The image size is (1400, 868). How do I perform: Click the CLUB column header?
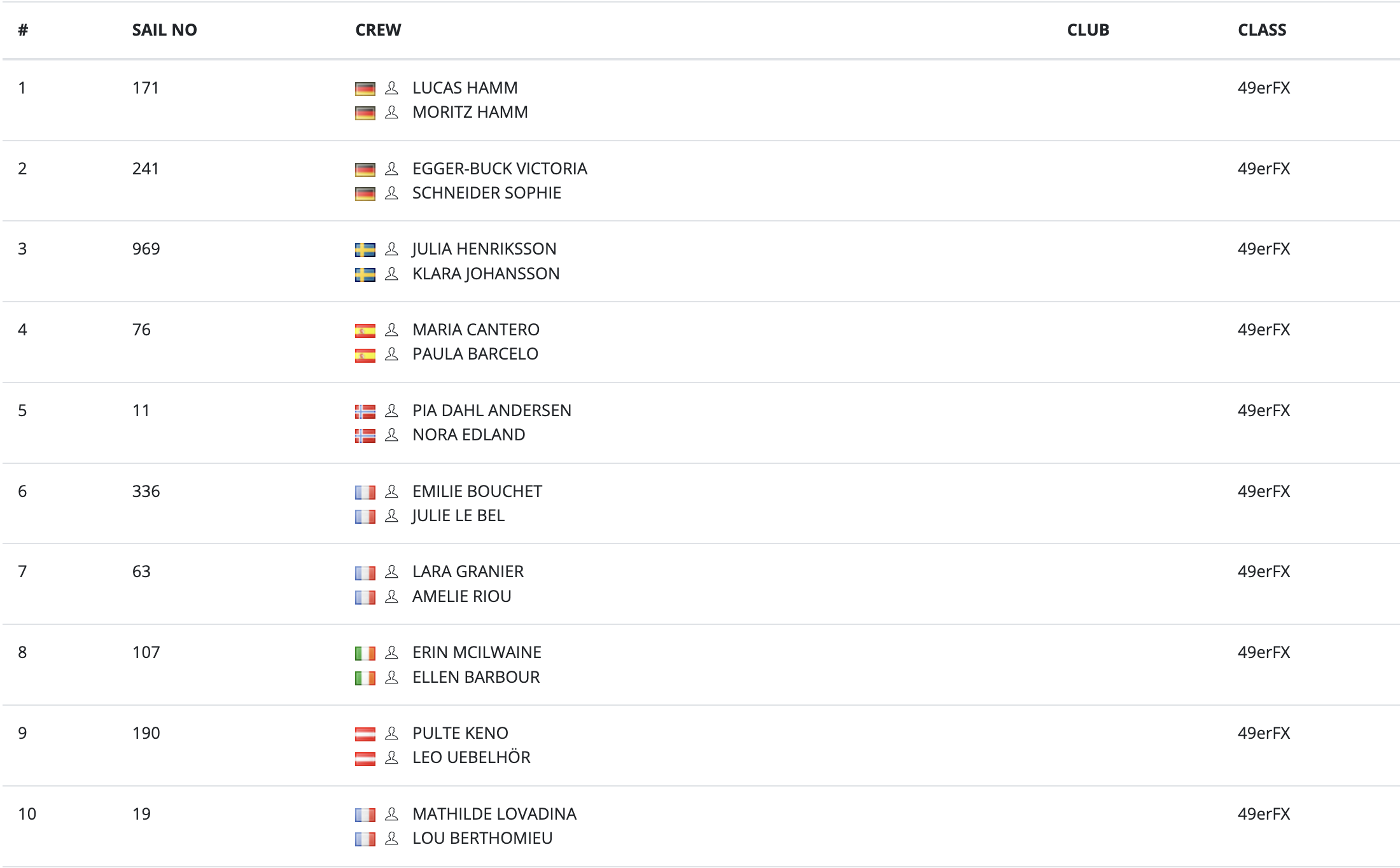pos(1088,30)
